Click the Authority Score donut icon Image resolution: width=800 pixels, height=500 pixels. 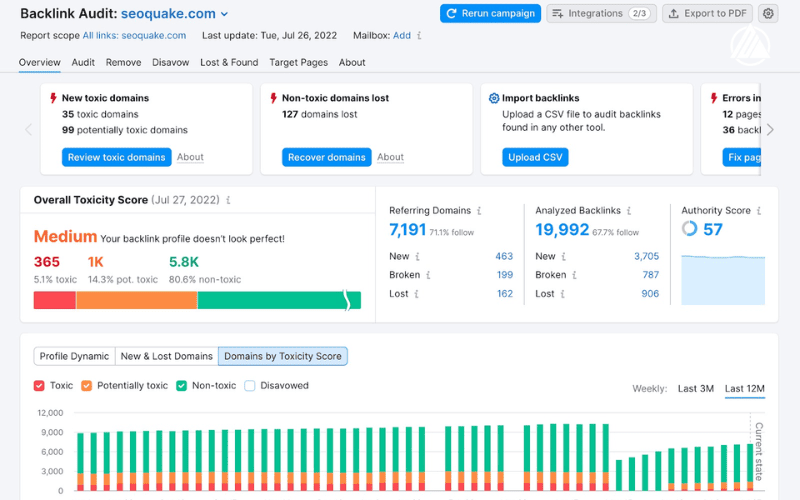click(689, 229)
